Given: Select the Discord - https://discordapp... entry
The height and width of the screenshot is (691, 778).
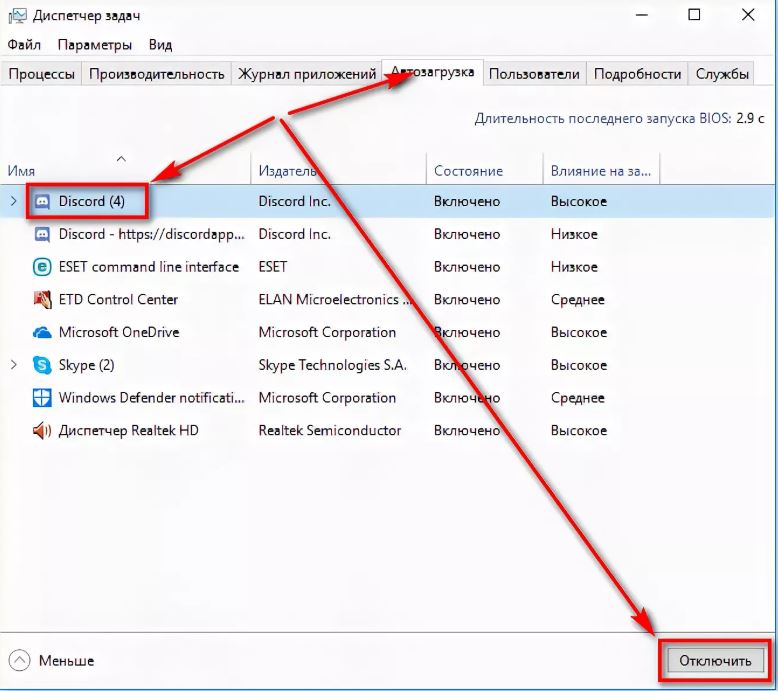Looking at the screenshot, I should tap(152, 234).
